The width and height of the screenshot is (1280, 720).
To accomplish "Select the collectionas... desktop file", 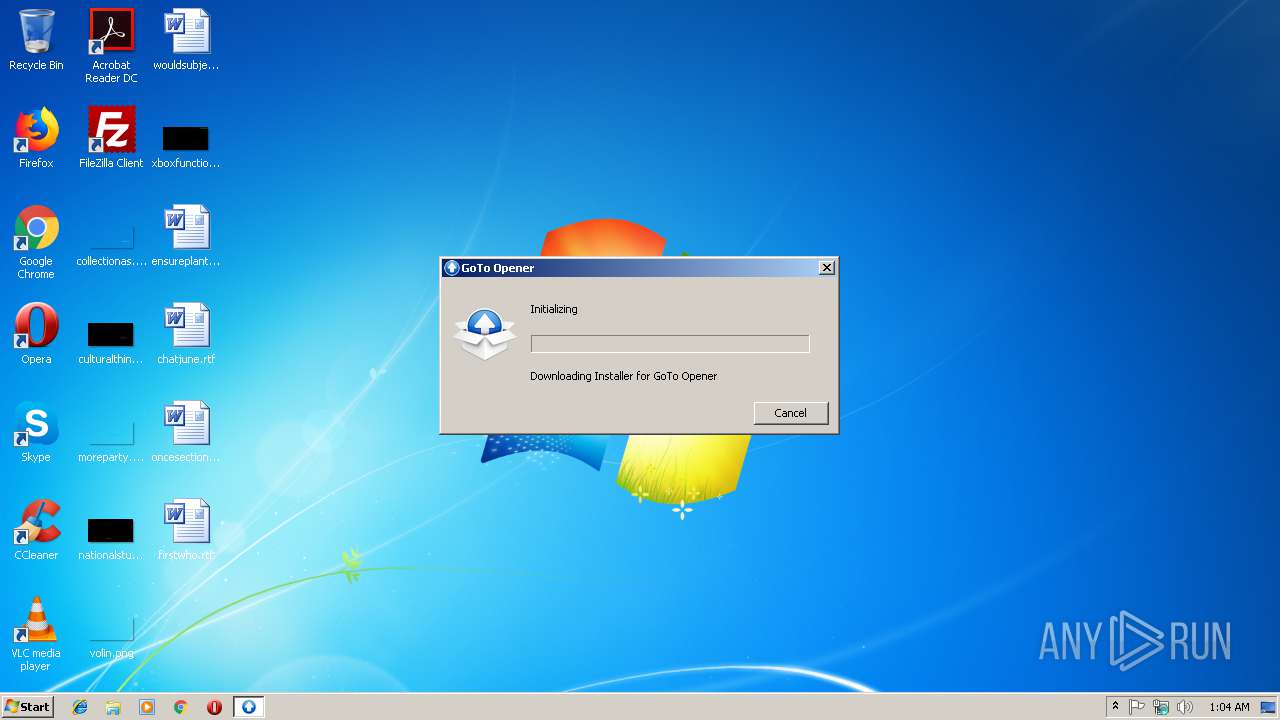I will (x=111, y=246).
